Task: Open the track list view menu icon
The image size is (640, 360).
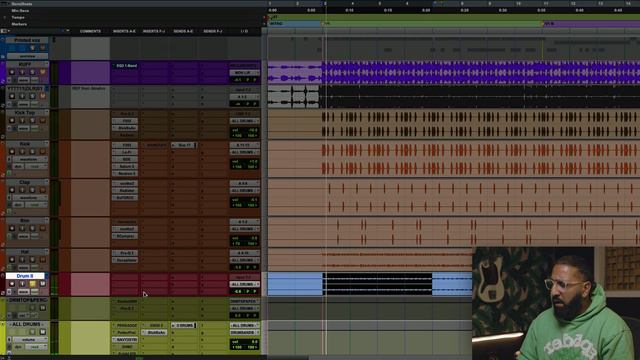Action: coord(4,31)
